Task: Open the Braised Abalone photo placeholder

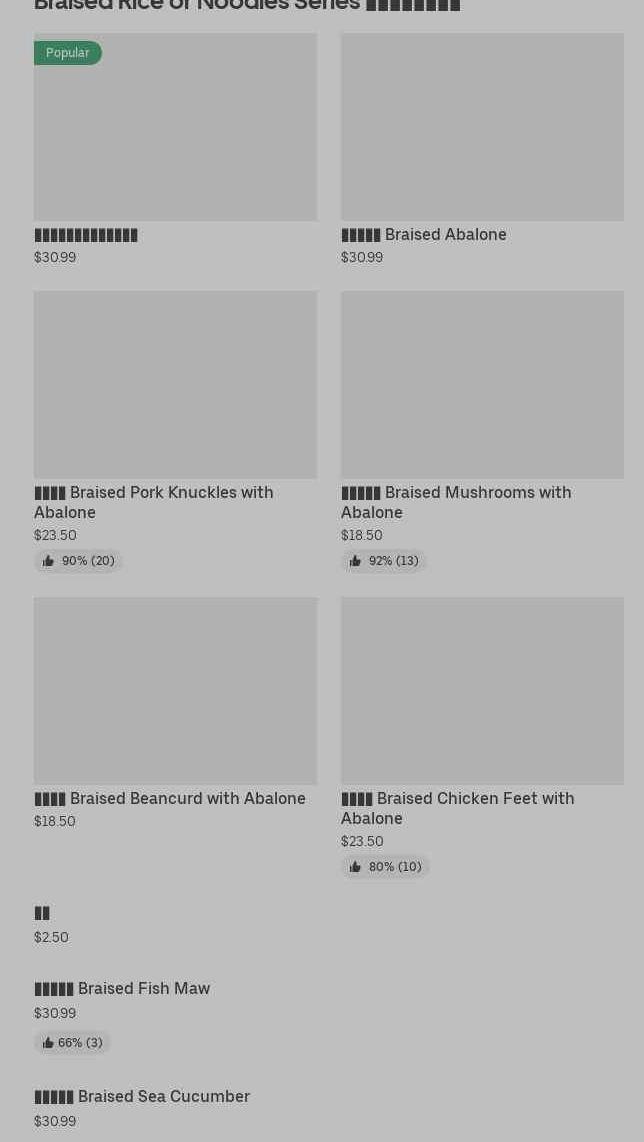Action: tap(482, 127)
